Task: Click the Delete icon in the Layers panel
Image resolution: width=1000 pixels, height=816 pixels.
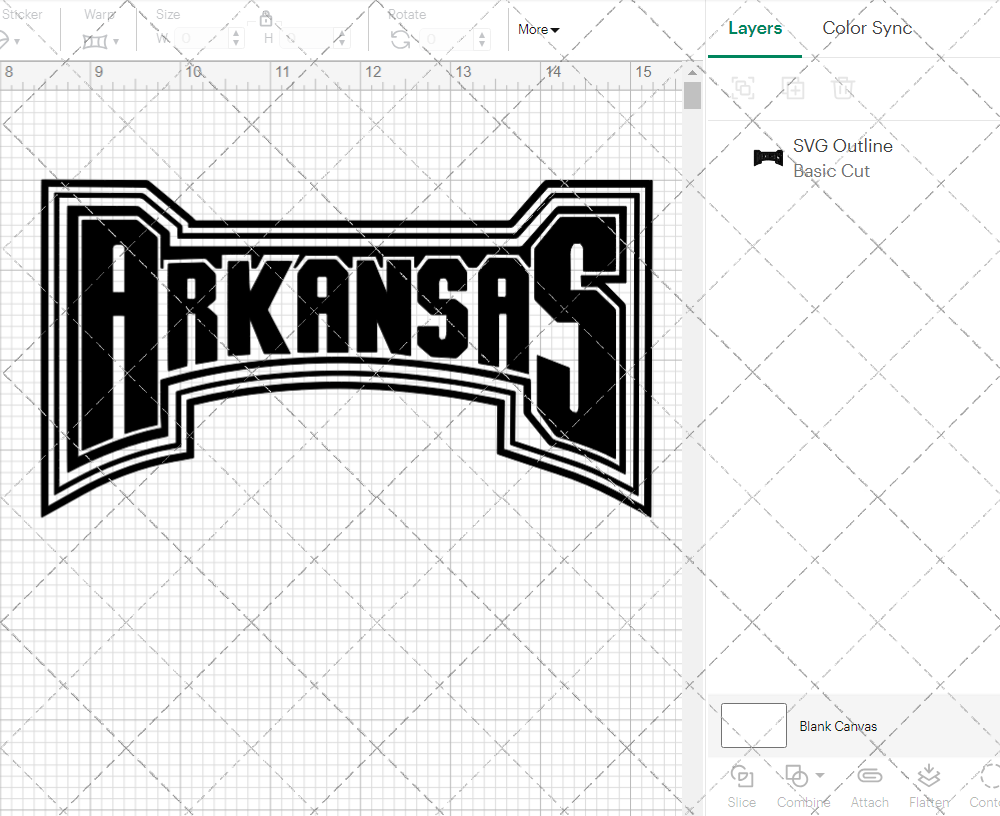Action: (843, 88)
